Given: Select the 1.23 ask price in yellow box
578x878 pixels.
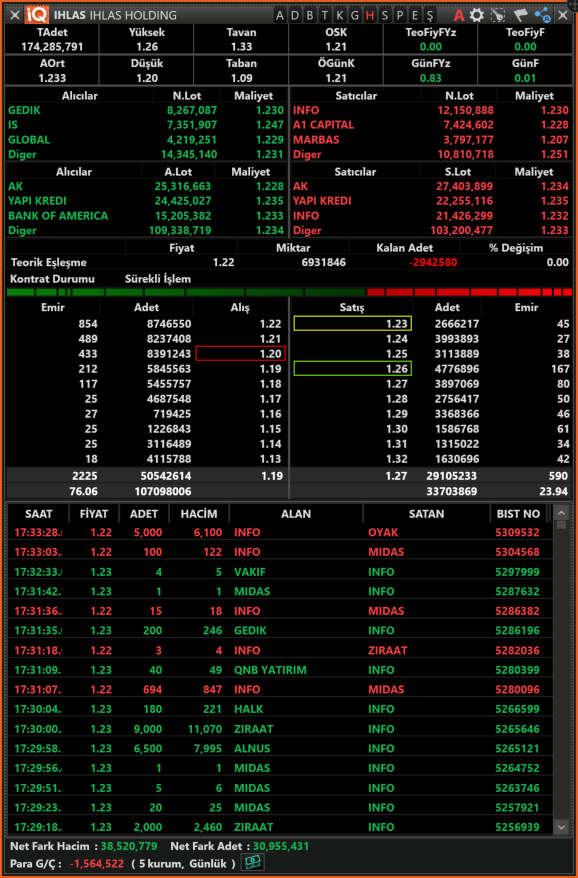Looking at the screenshot, I should click(353, 324).
